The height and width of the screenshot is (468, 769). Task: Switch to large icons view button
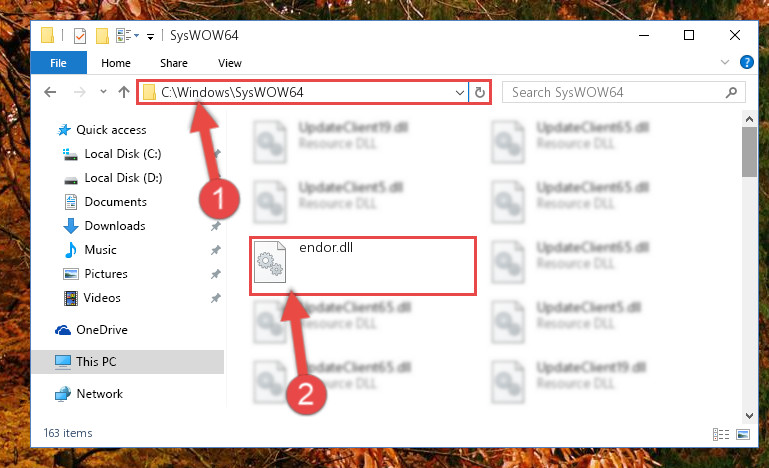[743, 434]
